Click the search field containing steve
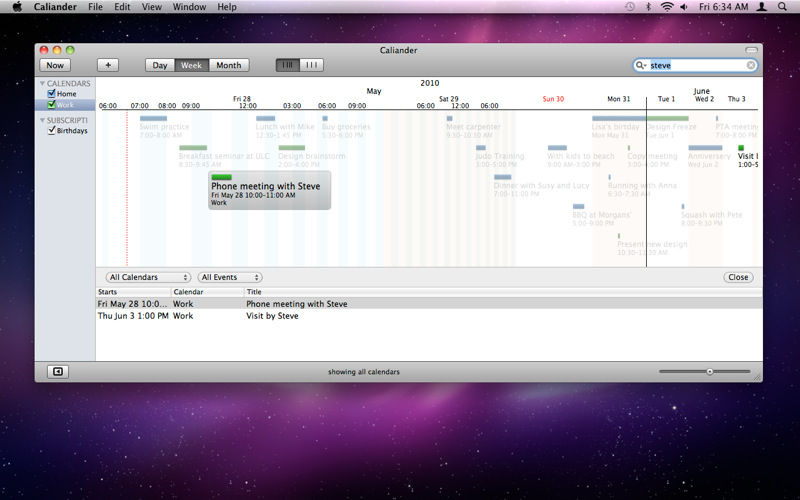Image resolution: width=800 pixels, height=500 pixels. pyautogui.click(x=695, y=65)
